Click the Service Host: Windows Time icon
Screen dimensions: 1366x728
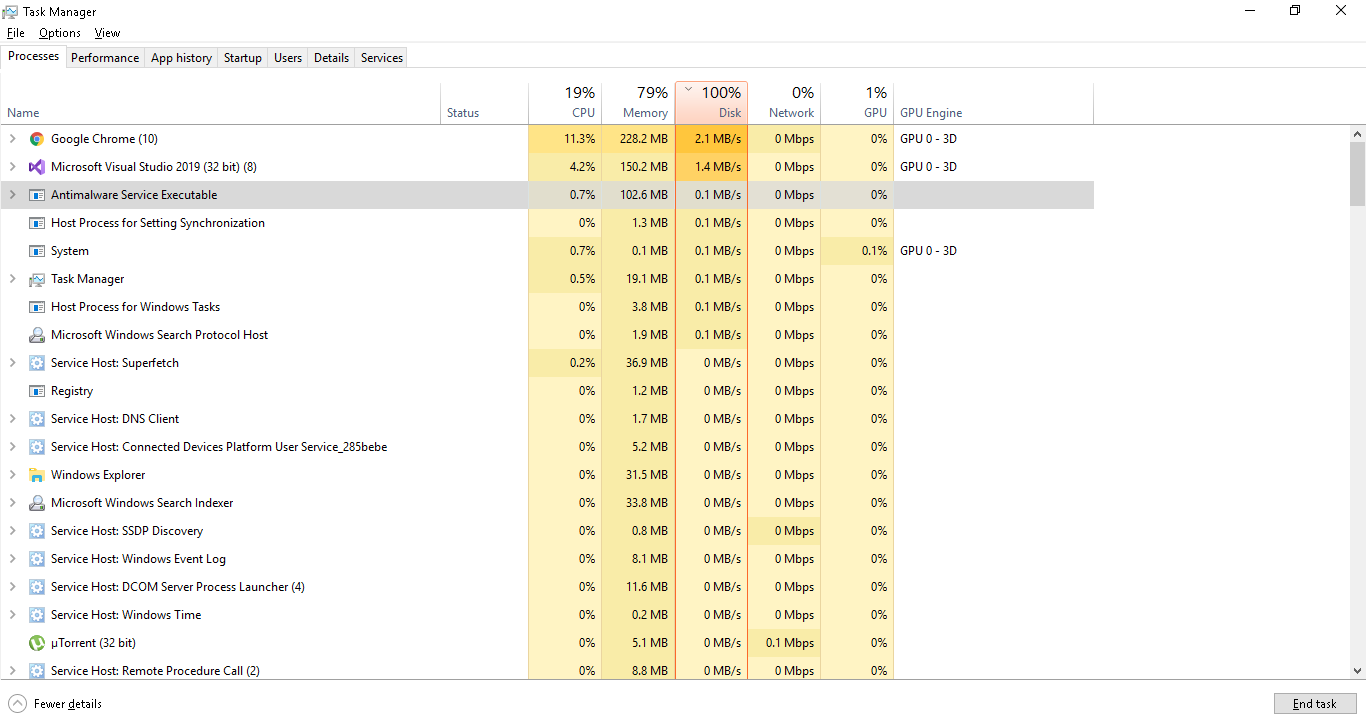tap(37, 615)
